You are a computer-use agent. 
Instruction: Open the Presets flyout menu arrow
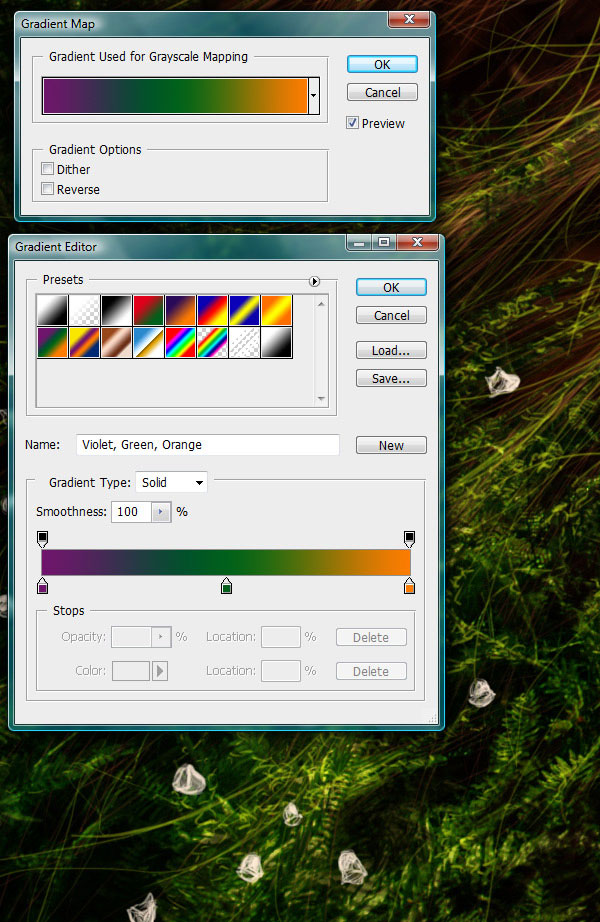[x=315, y=281]
